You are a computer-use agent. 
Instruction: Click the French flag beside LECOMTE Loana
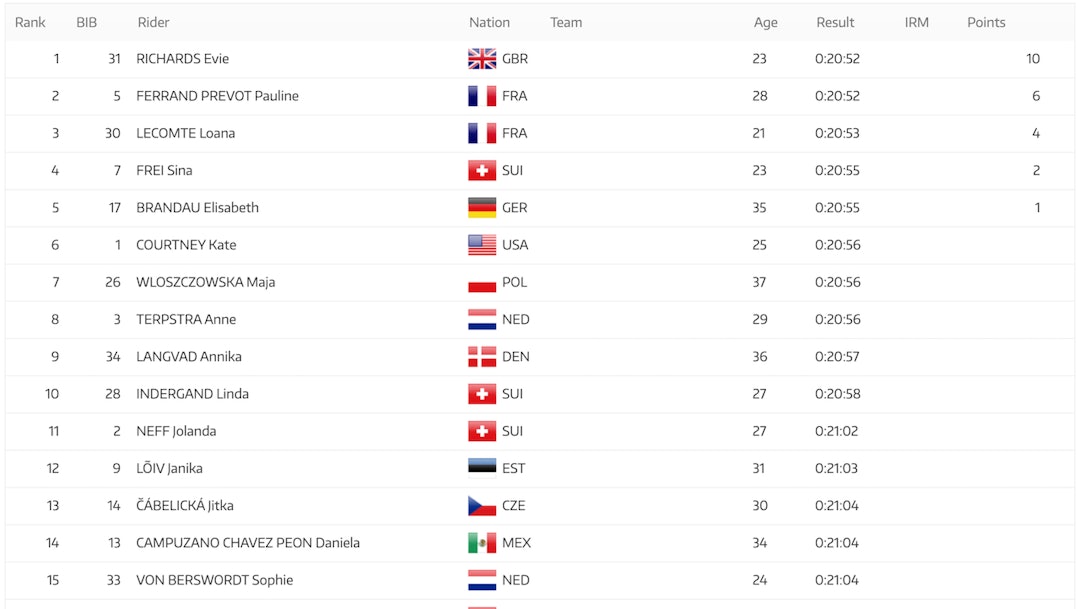pos(482,133)
